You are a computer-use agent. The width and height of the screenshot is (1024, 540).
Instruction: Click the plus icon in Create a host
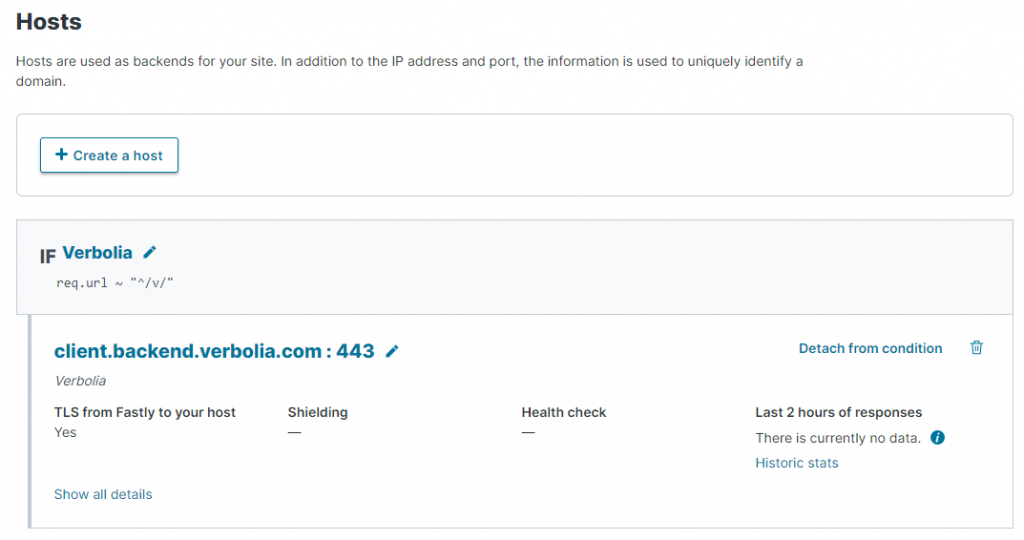click(x=61, y=154)
